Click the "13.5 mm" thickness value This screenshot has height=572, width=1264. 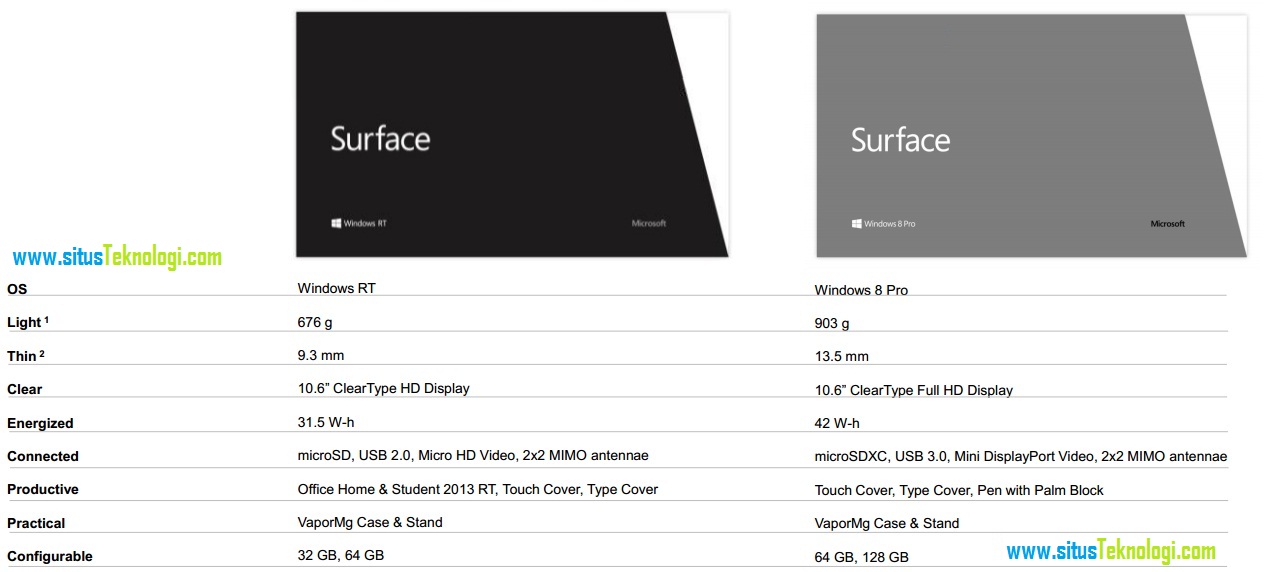(842, 356)
